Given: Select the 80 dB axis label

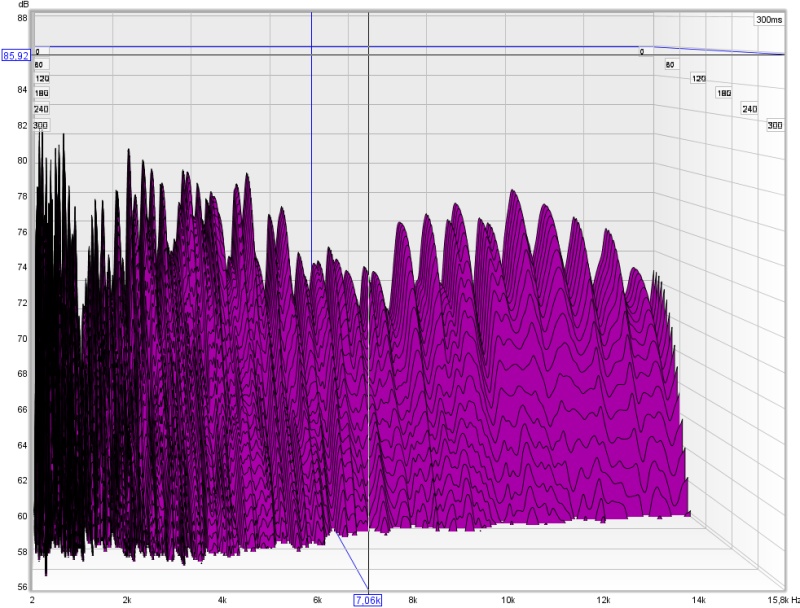Looking at the screenshot, I should 22,161.
